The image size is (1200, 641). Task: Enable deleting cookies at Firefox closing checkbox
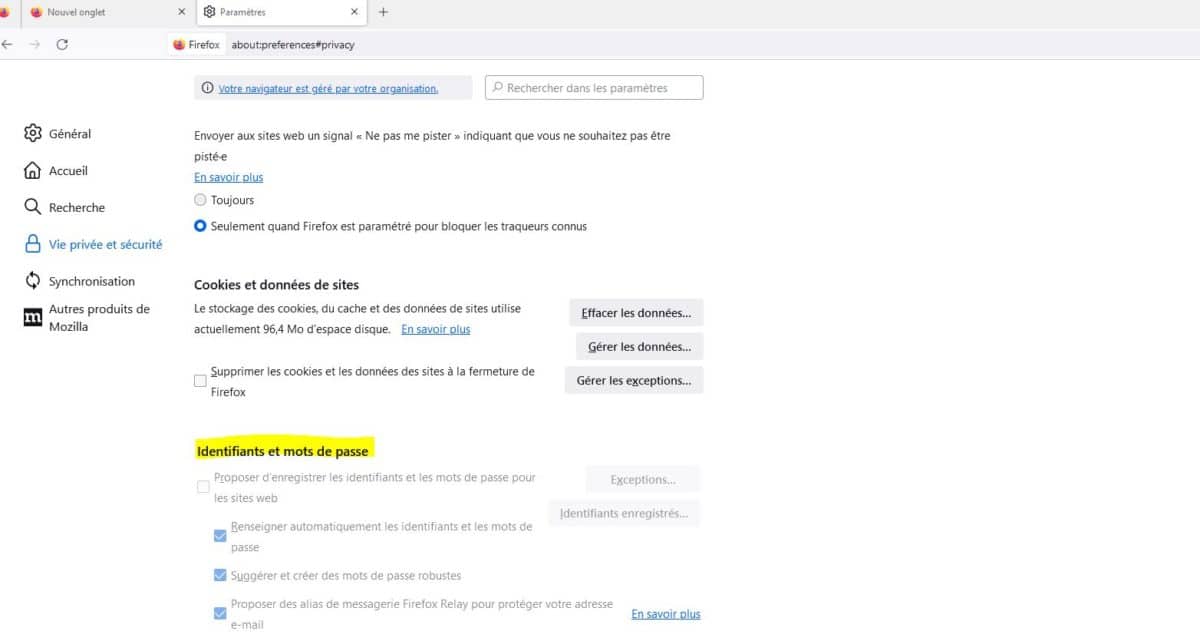click(201, 381)
